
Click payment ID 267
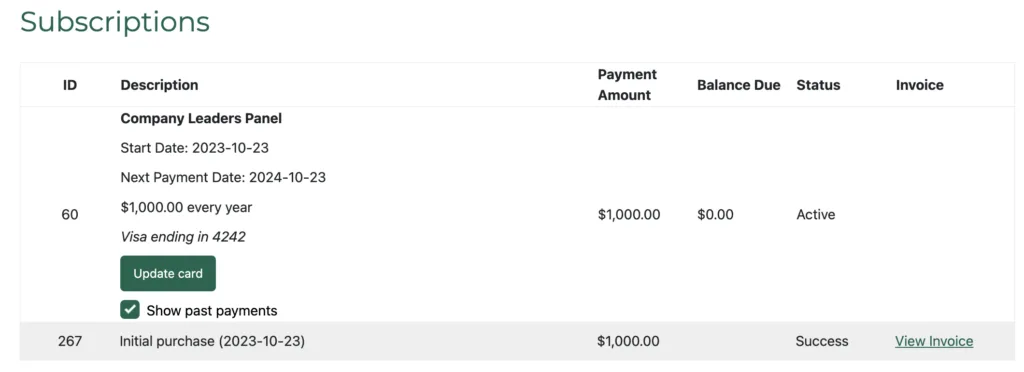click(x=70, y=341)
